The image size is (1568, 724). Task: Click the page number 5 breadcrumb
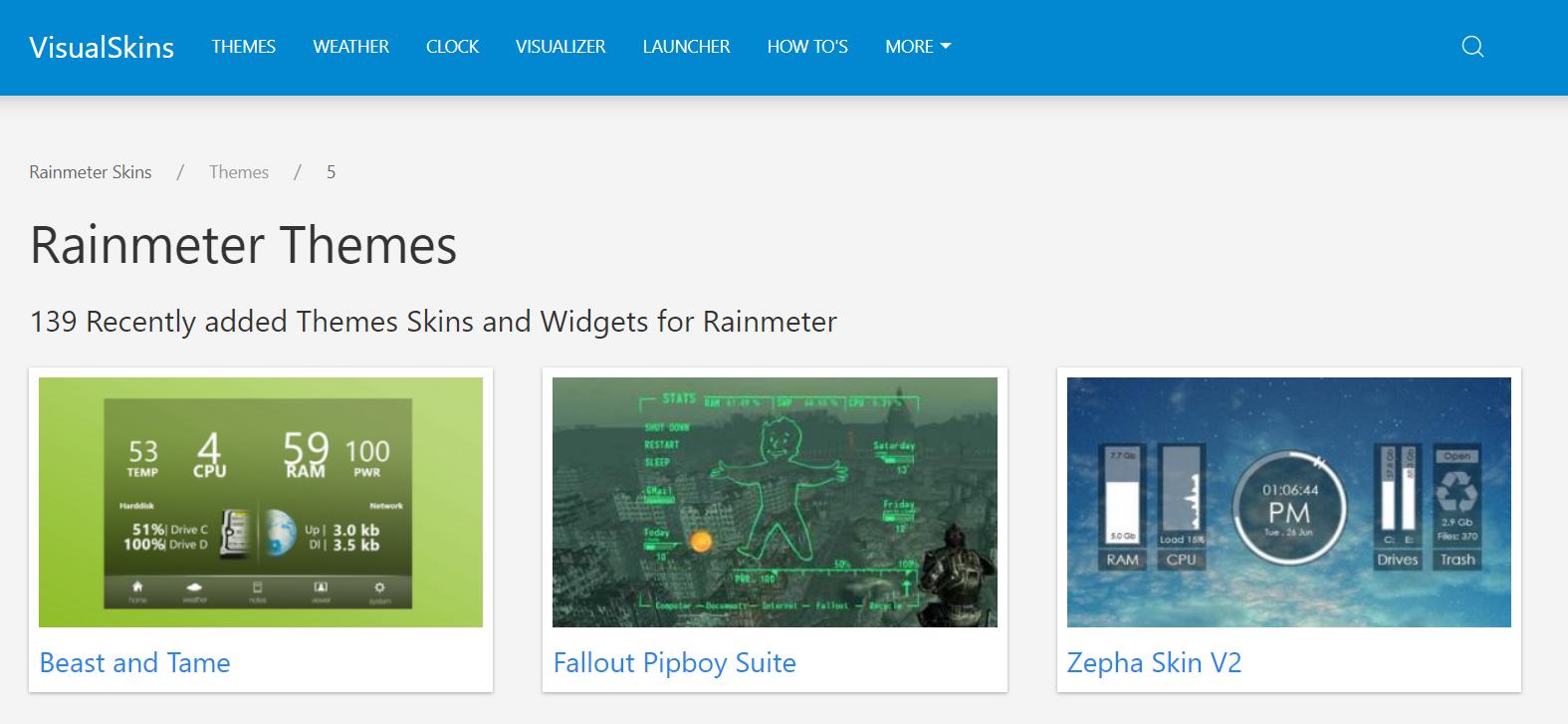point(331,172)
